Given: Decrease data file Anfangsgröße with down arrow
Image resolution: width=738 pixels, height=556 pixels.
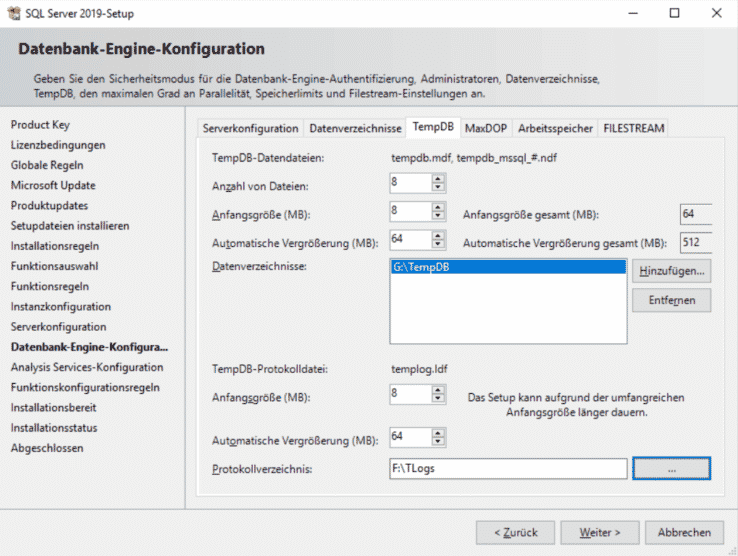Looking at the screenshot, I should click(438, 216).
